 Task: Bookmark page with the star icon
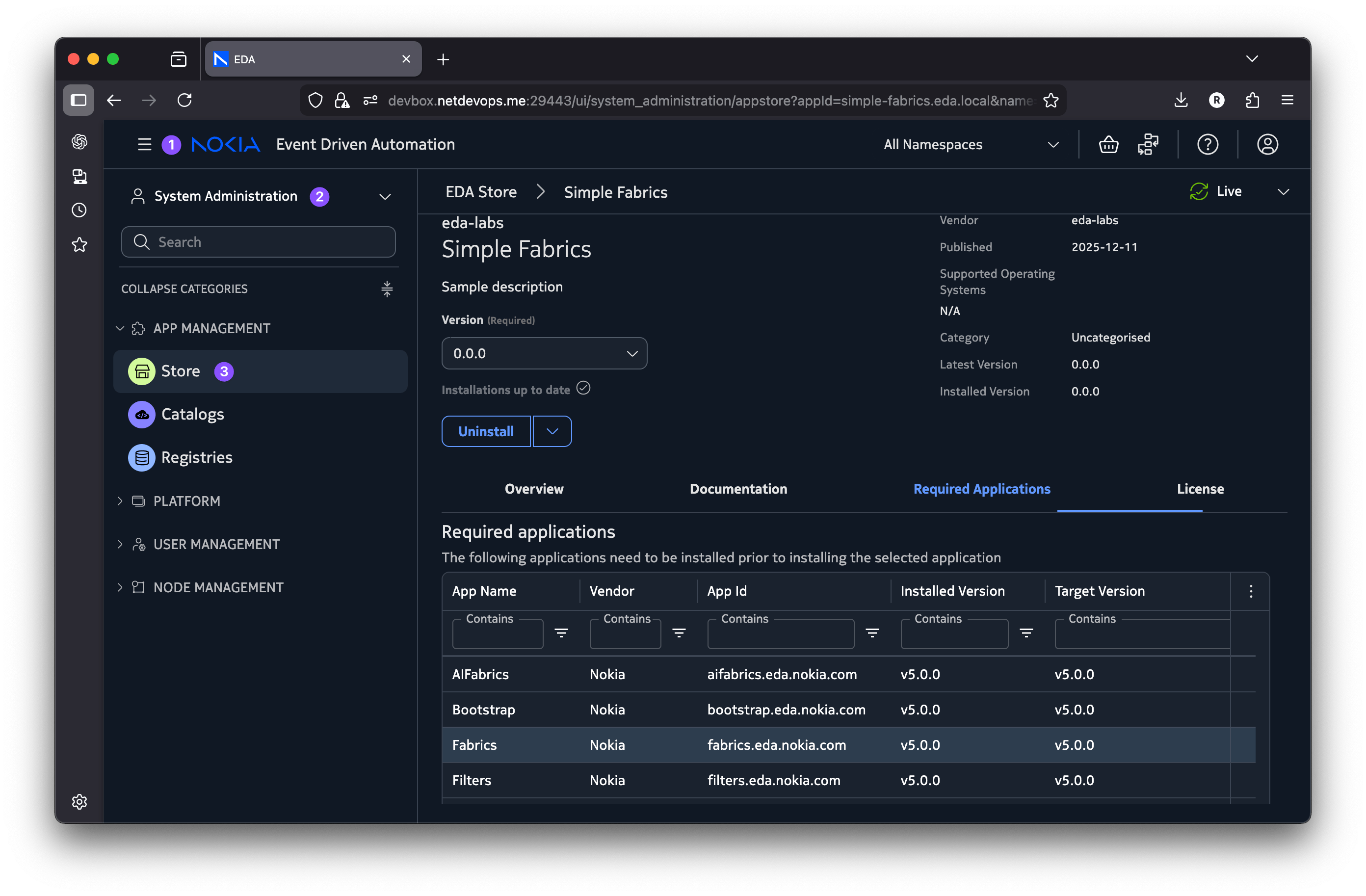click(1051, 101)
